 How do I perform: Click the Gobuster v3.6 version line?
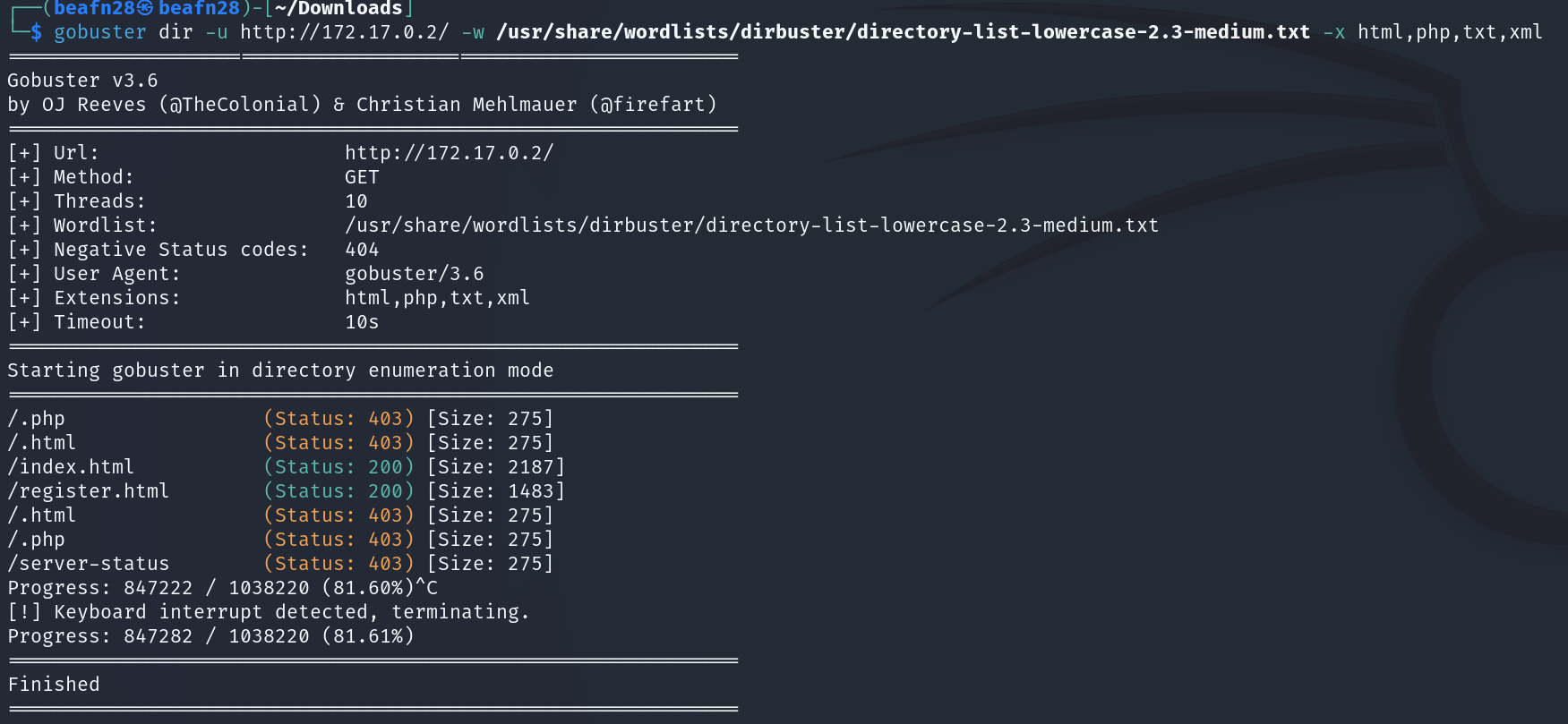click(82, 81)
